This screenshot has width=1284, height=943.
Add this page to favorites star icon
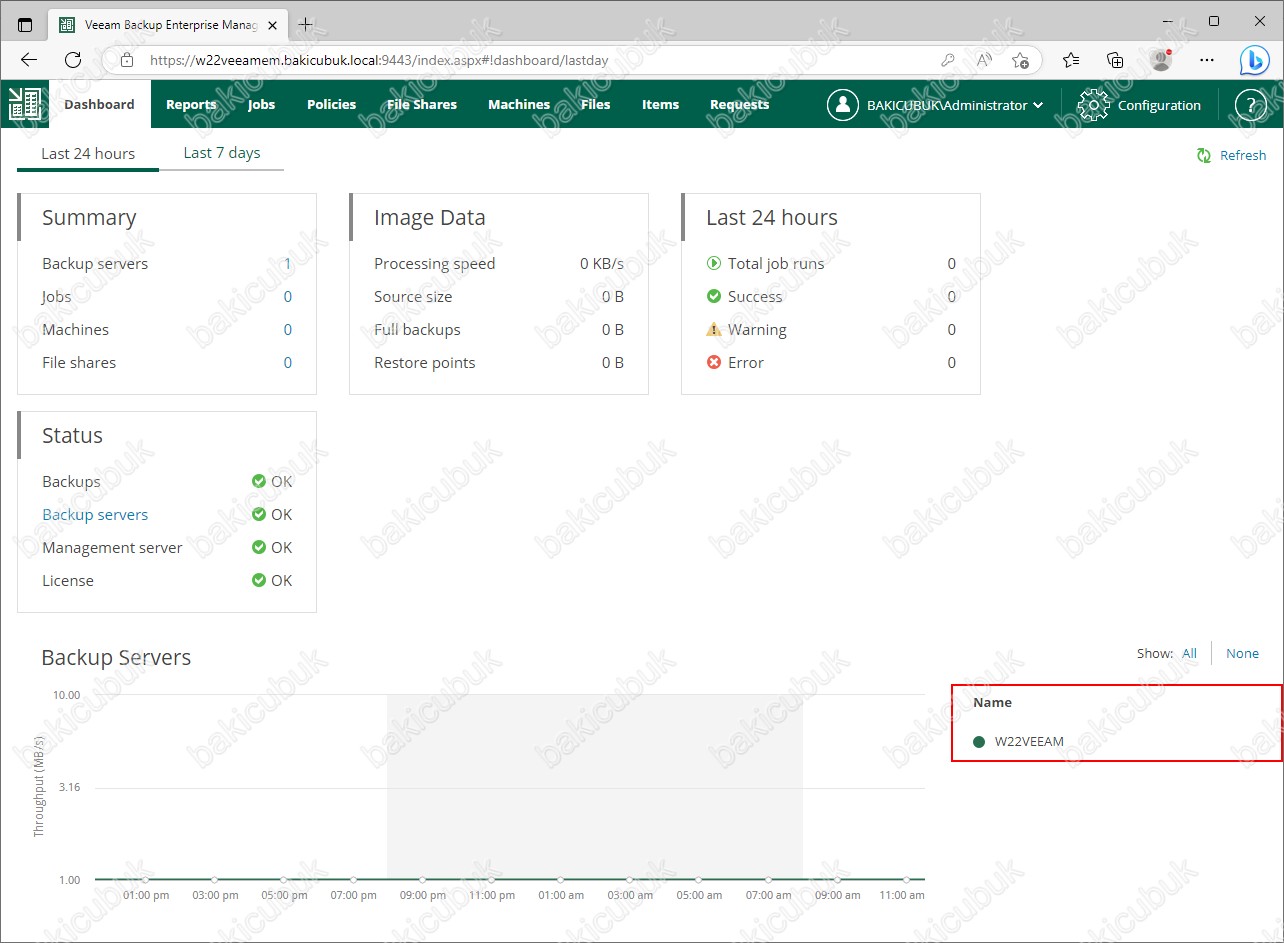1020,60
